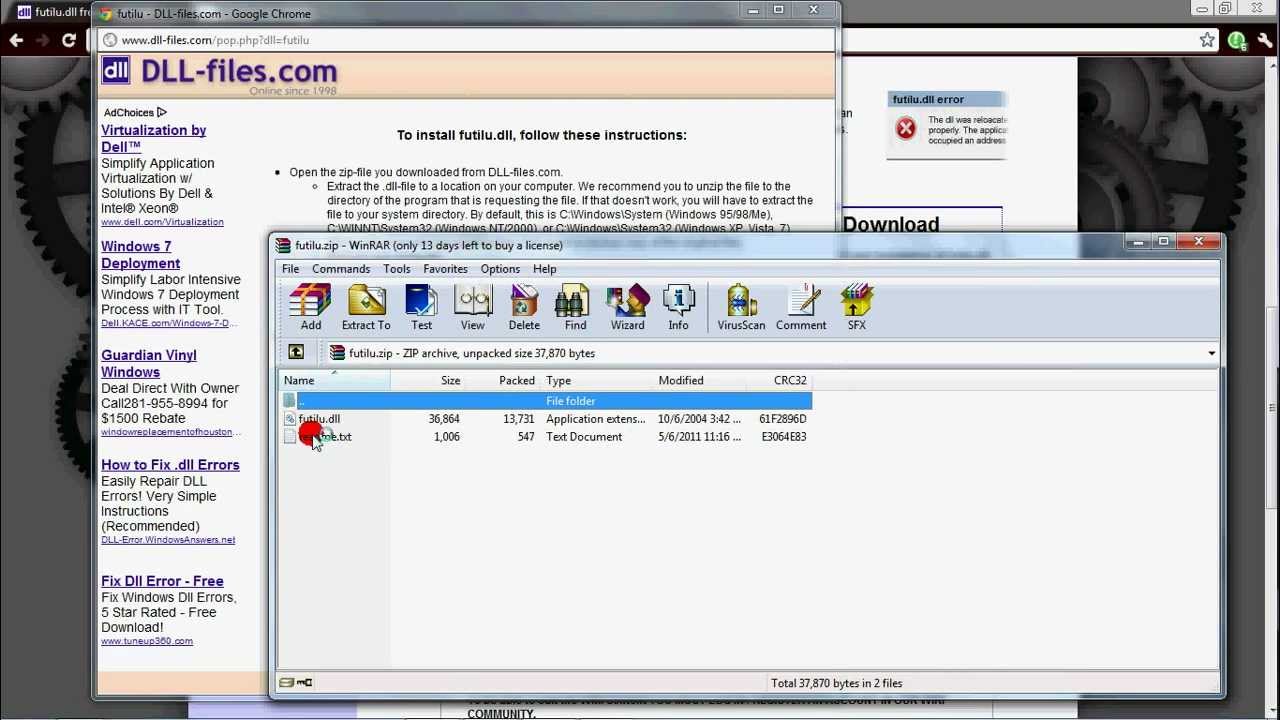Click the Delete toolbar icon

[x=524, y=307]
